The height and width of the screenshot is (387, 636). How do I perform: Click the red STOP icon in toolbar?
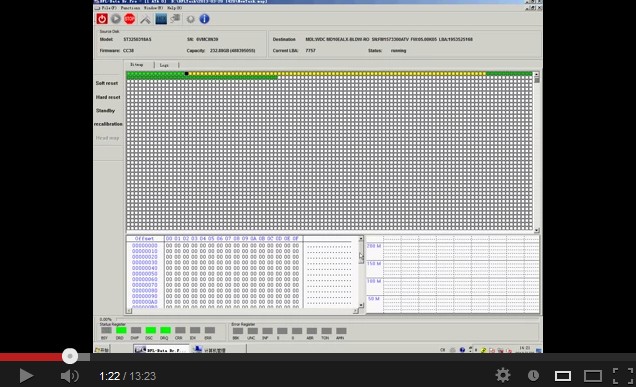(x=129, y=19)
